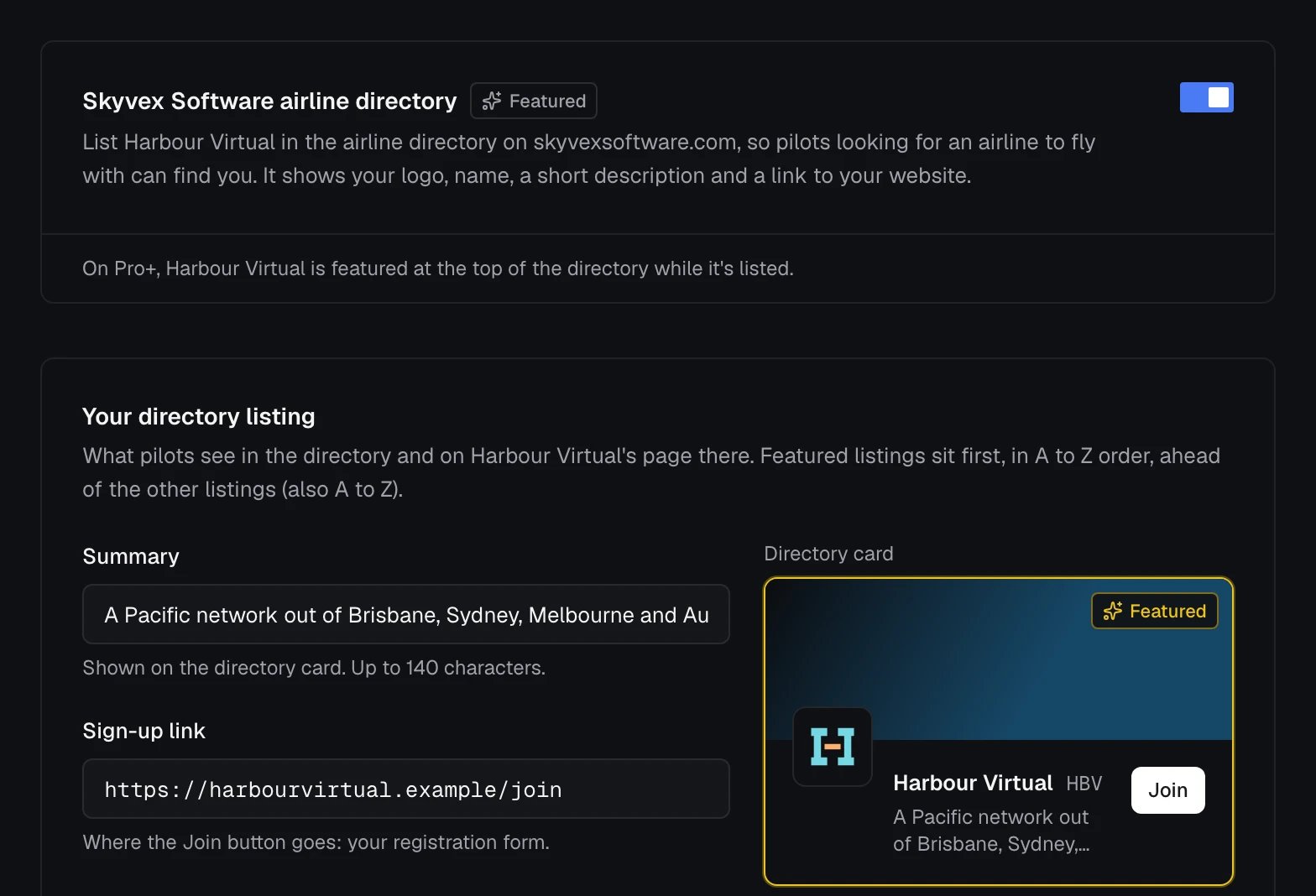Image resolution: width=1316 pixels, height=896 pixels.
Task: Click the 'Skyvex Software airline directory' heading
Action: [x=269, y=101]
